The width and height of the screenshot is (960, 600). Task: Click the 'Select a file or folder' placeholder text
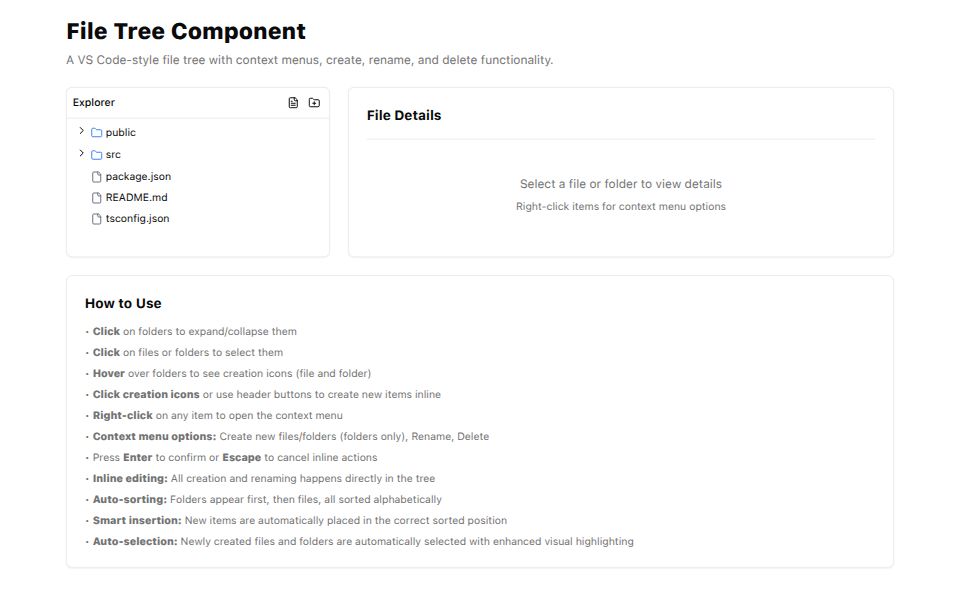click(620, 184)
